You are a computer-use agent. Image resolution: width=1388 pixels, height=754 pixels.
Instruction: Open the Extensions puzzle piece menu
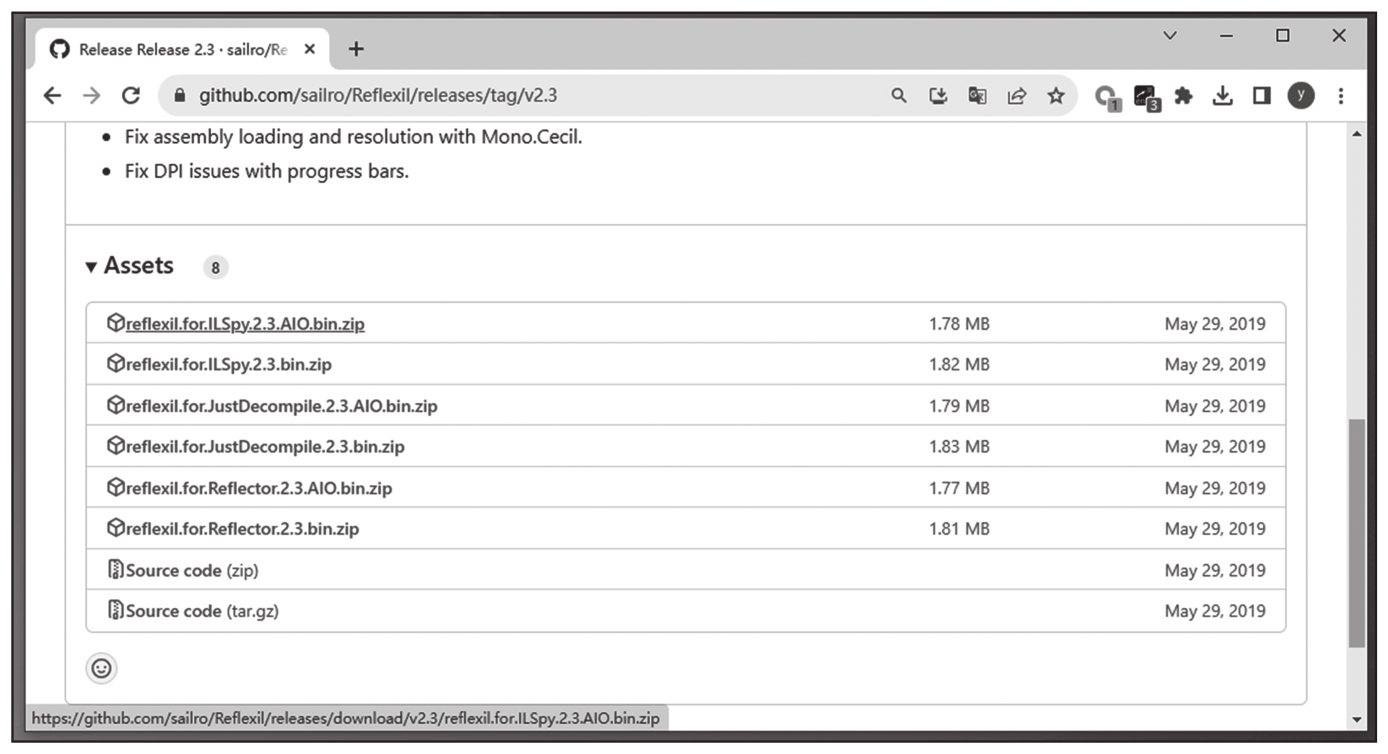[x=1184, y=96]
